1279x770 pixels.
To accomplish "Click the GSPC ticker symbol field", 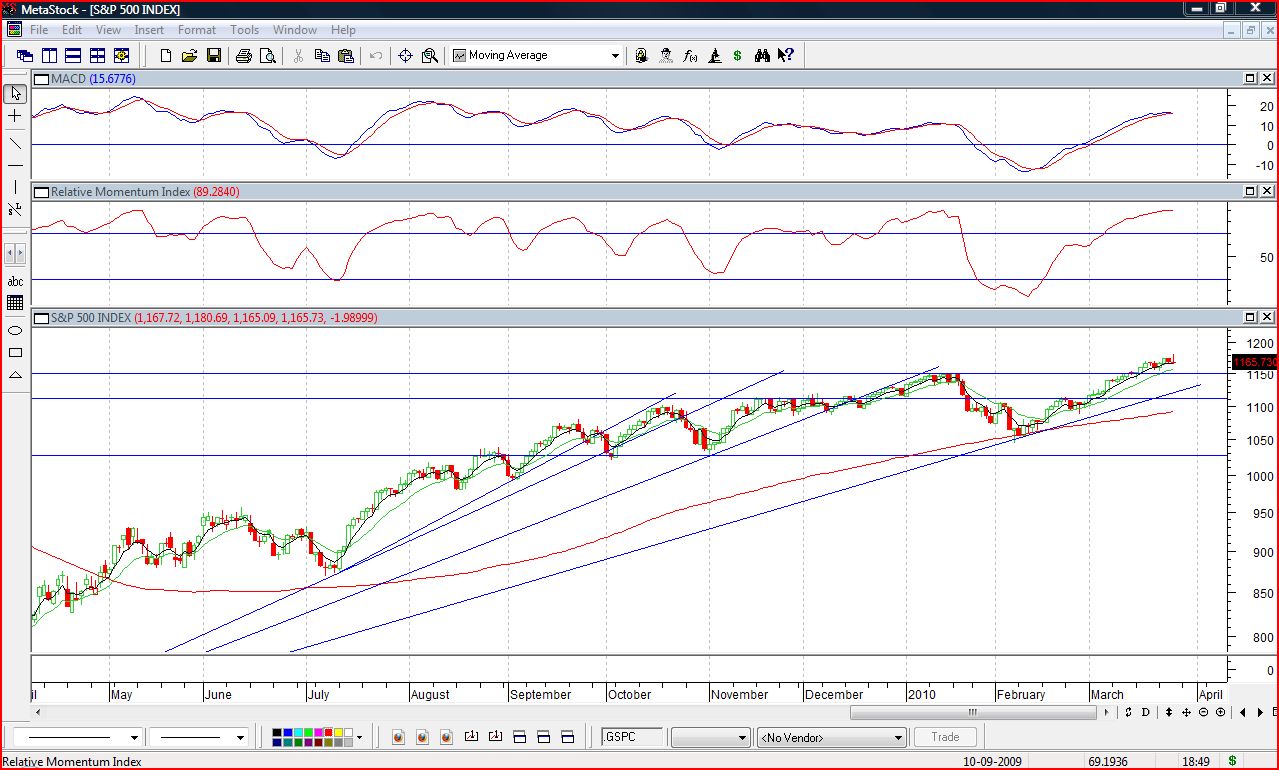I will pos(633,737).
